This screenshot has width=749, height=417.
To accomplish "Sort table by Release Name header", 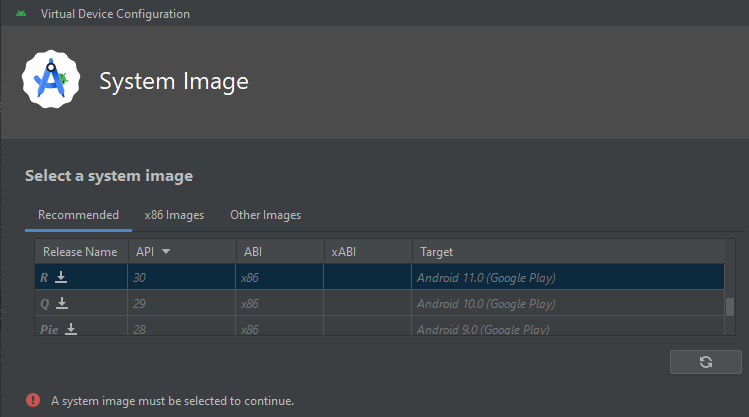I will [x=81, y=252].
